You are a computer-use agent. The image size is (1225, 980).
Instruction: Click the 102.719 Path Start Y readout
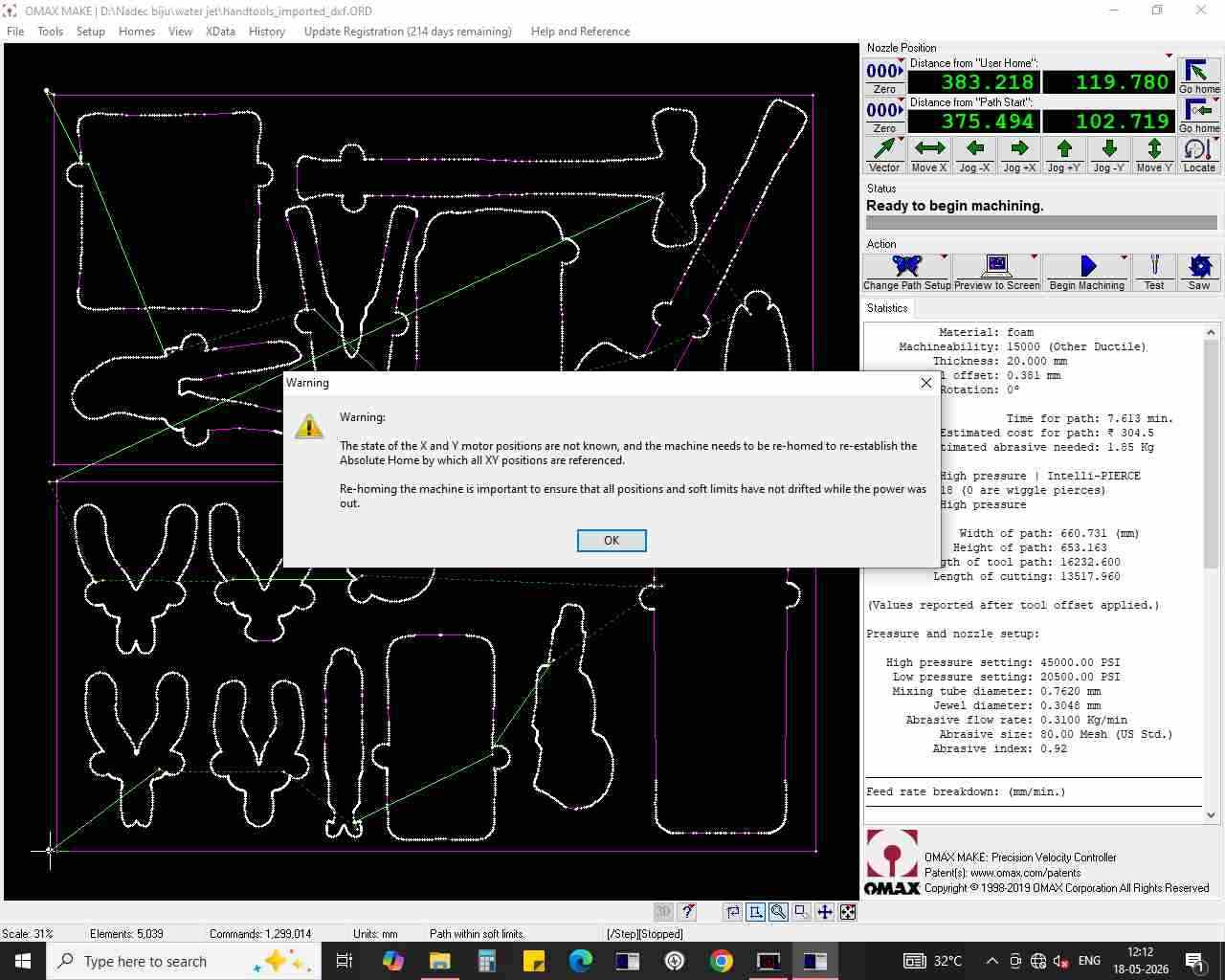(1108, 122)
